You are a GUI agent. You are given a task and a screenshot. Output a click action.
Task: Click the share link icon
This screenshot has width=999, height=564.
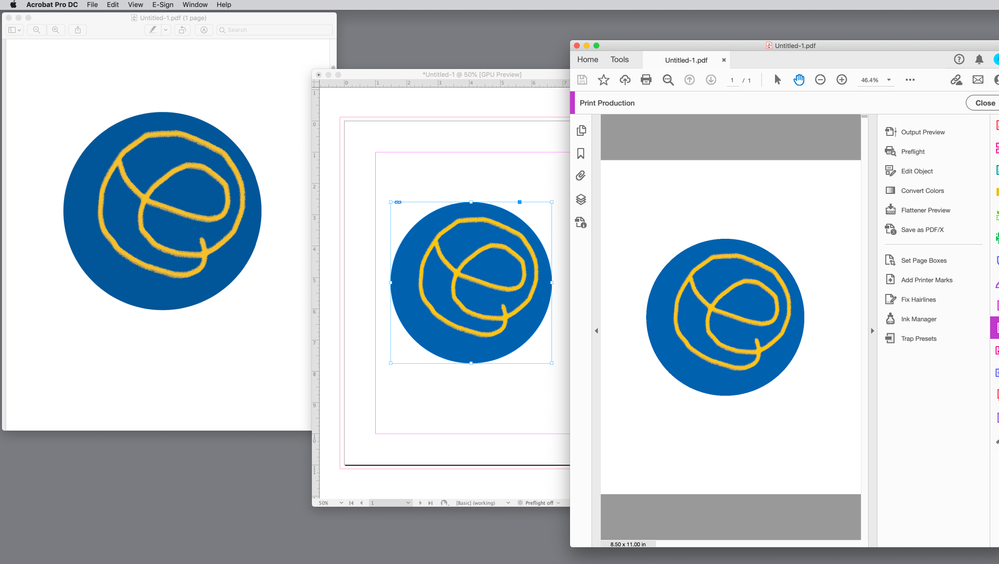tap(956, 80)
